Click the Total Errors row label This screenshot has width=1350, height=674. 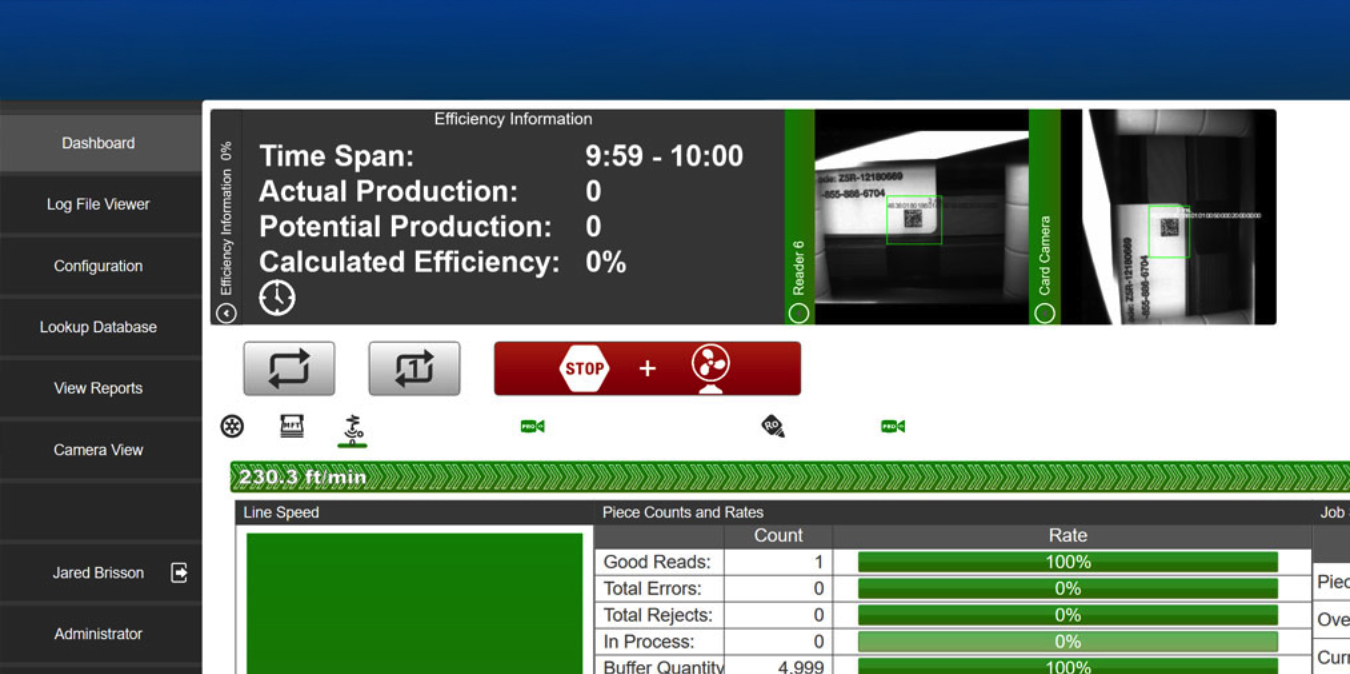(x=652, y=589)
